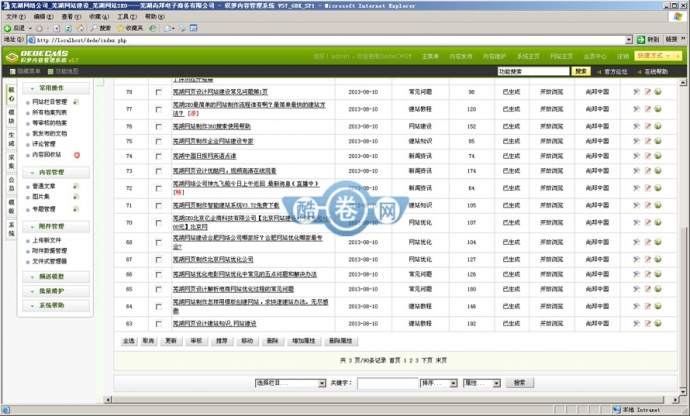Click the vertical scrollbar up arrow
This screenshot has height=416, width=690.
[x=683, y=82]
